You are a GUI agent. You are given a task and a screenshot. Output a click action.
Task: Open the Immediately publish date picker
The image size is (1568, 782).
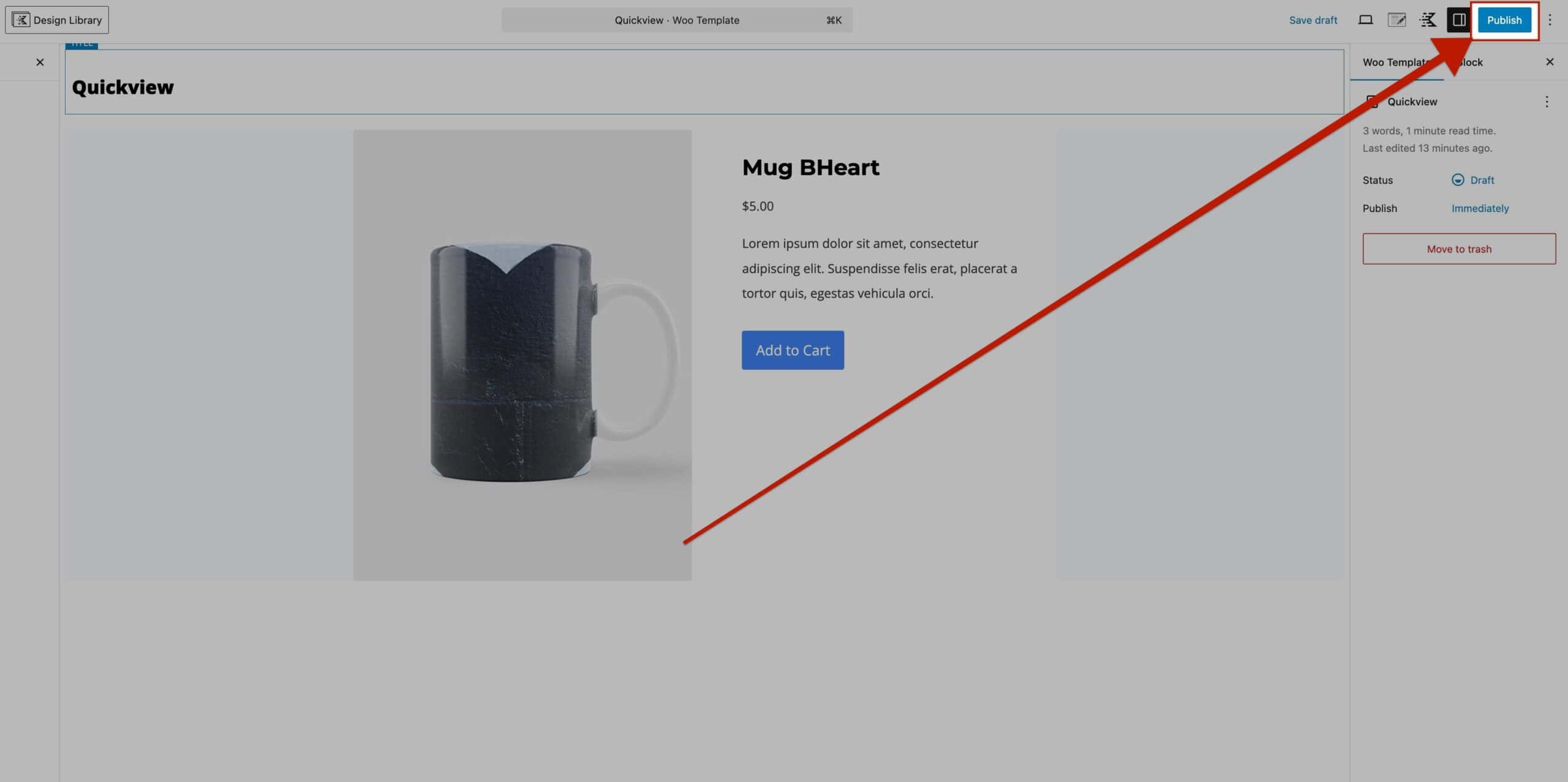1480,208
